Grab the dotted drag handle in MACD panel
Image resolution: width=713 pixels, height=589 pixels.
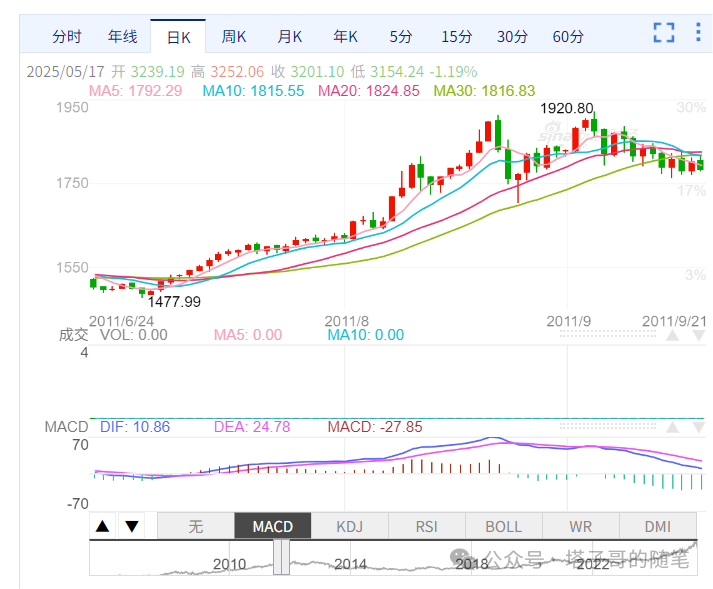click(608, 426)
